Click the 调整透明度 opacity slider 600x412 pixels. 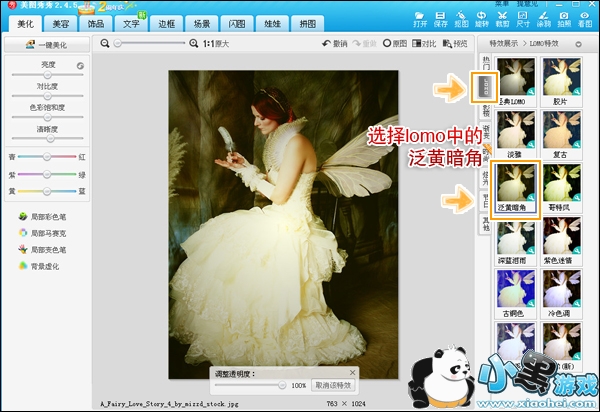click(250, 385)
